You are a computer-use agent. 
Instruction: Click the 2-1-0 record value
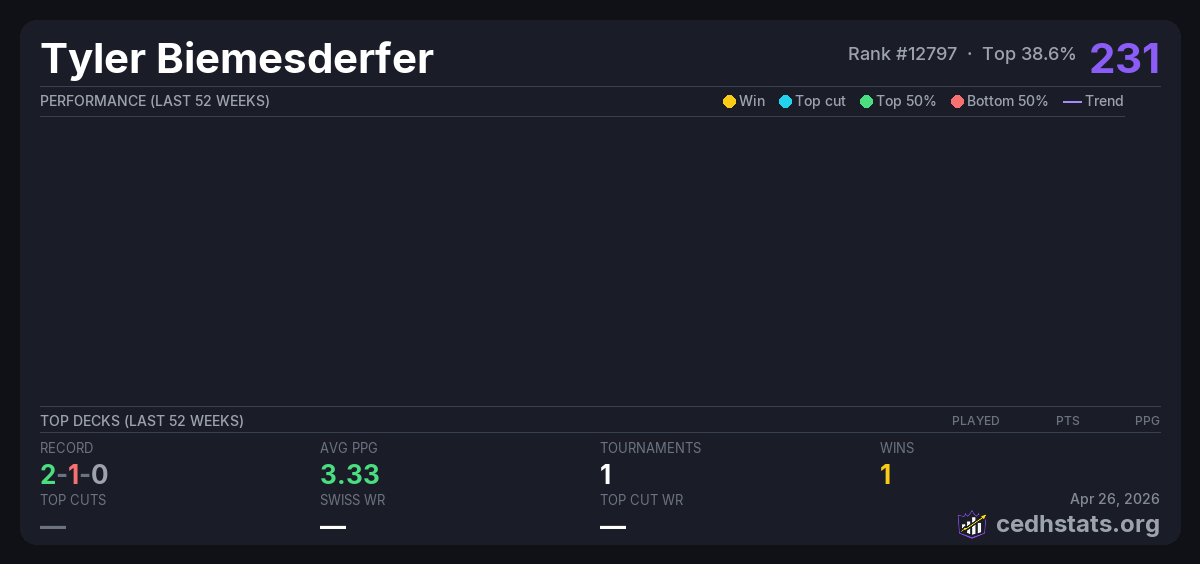74,474
